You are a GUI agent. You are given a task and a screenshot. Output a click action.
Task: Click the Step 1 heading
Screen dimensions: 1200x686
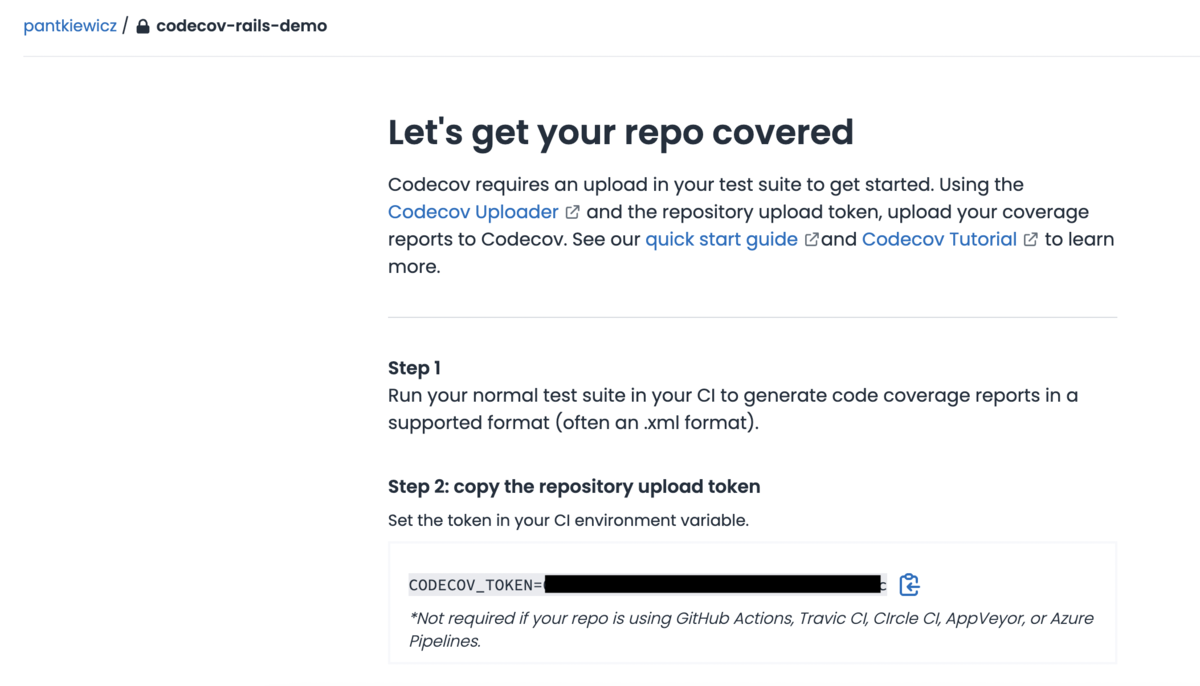(414, 368)
